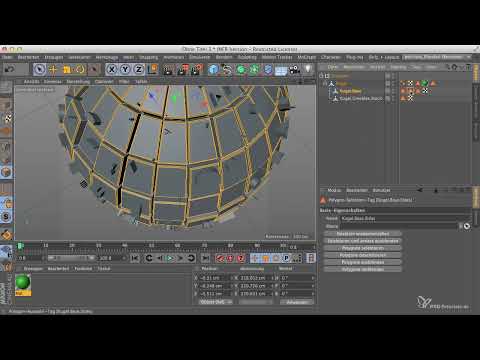Screen dimensions: 480x360
Task: Switch to polygon mode in sidebar
Action: point(6,172)
